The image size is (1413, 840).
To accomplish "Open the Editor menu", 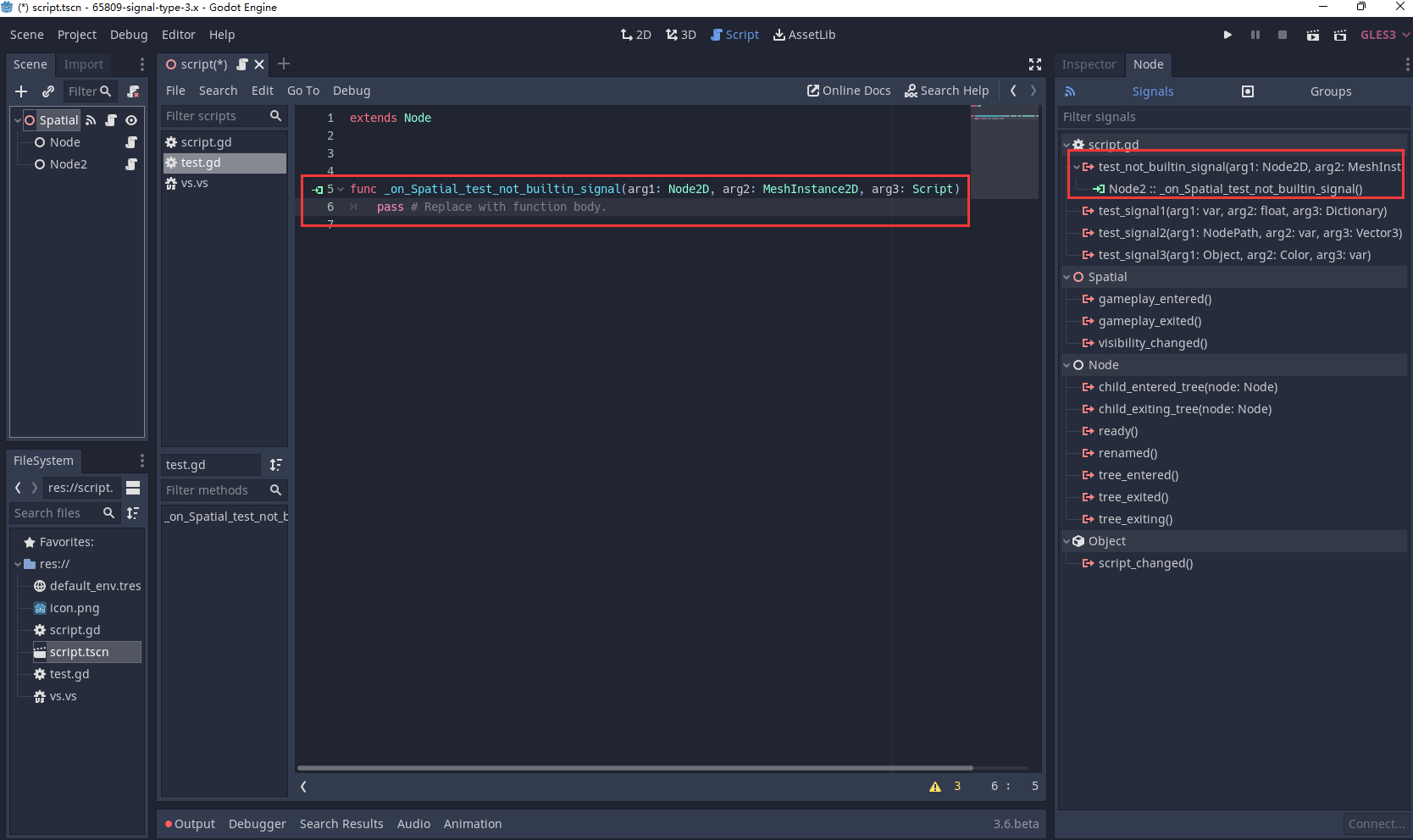I will (179, 35).
